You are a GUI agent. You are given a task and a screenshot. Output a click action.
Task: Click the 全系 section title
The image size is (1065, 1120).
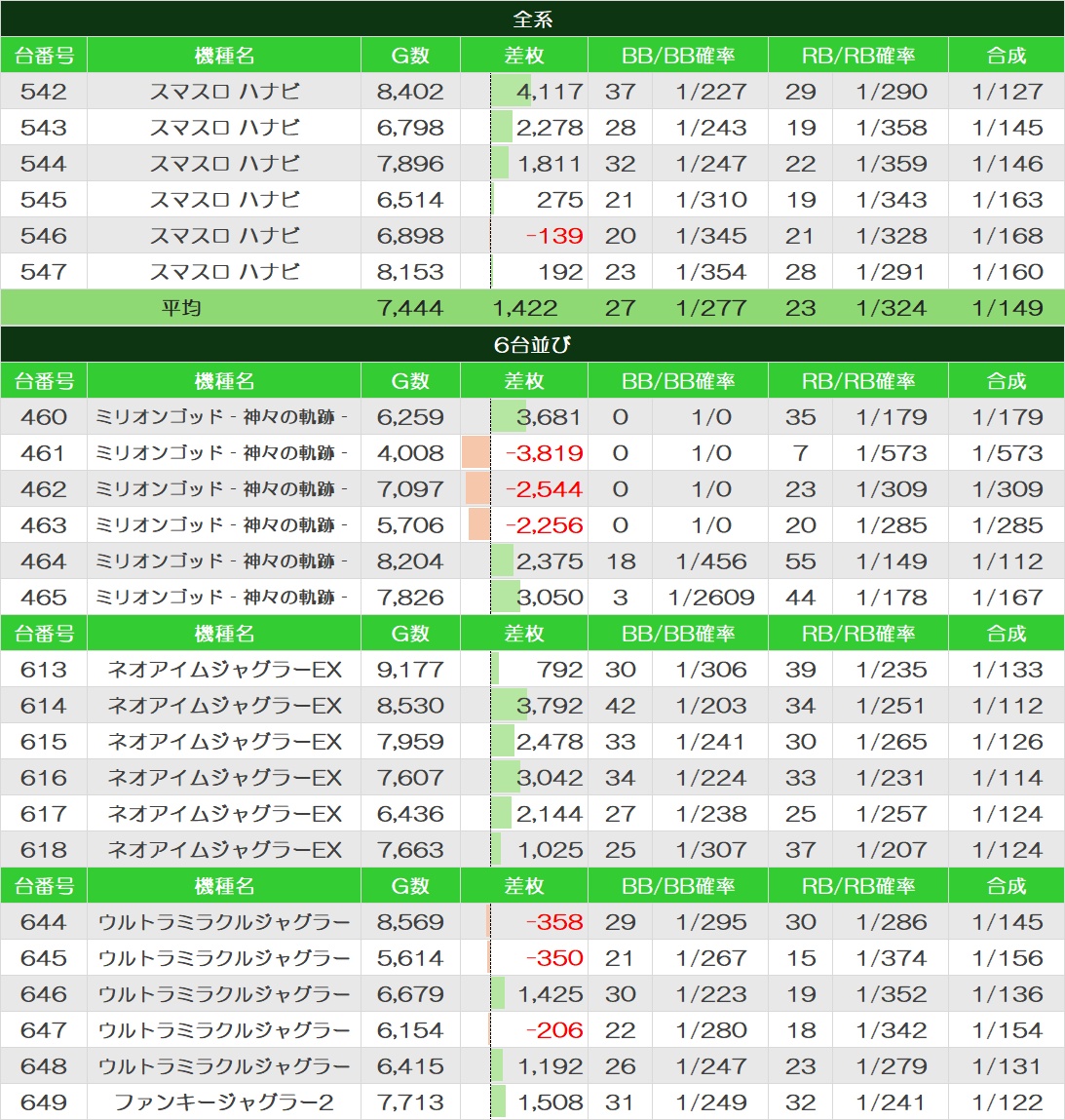(532, 19)
